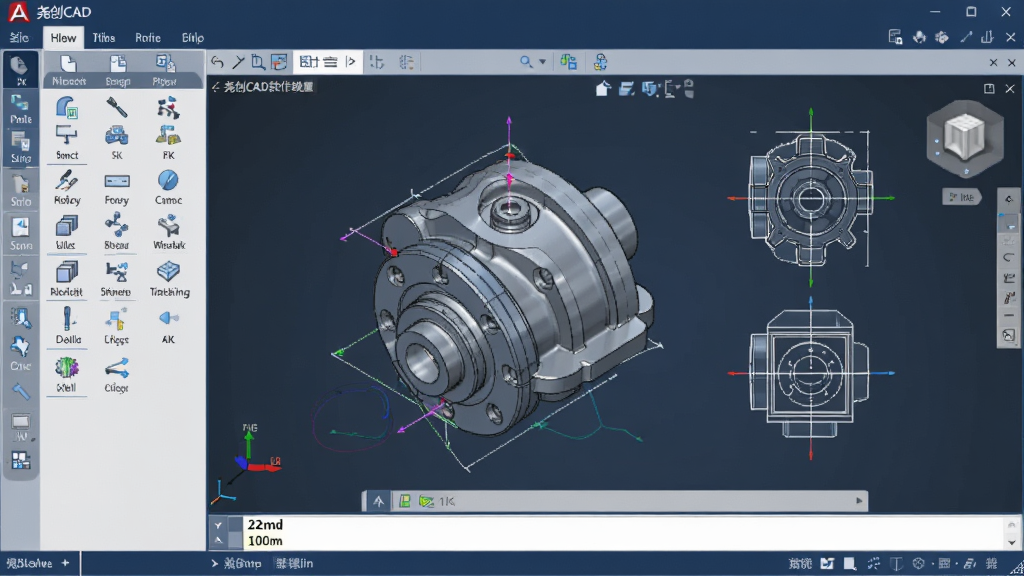
Task: Click the green layer icon in bottom bar
Action: [x=405, y=501]
